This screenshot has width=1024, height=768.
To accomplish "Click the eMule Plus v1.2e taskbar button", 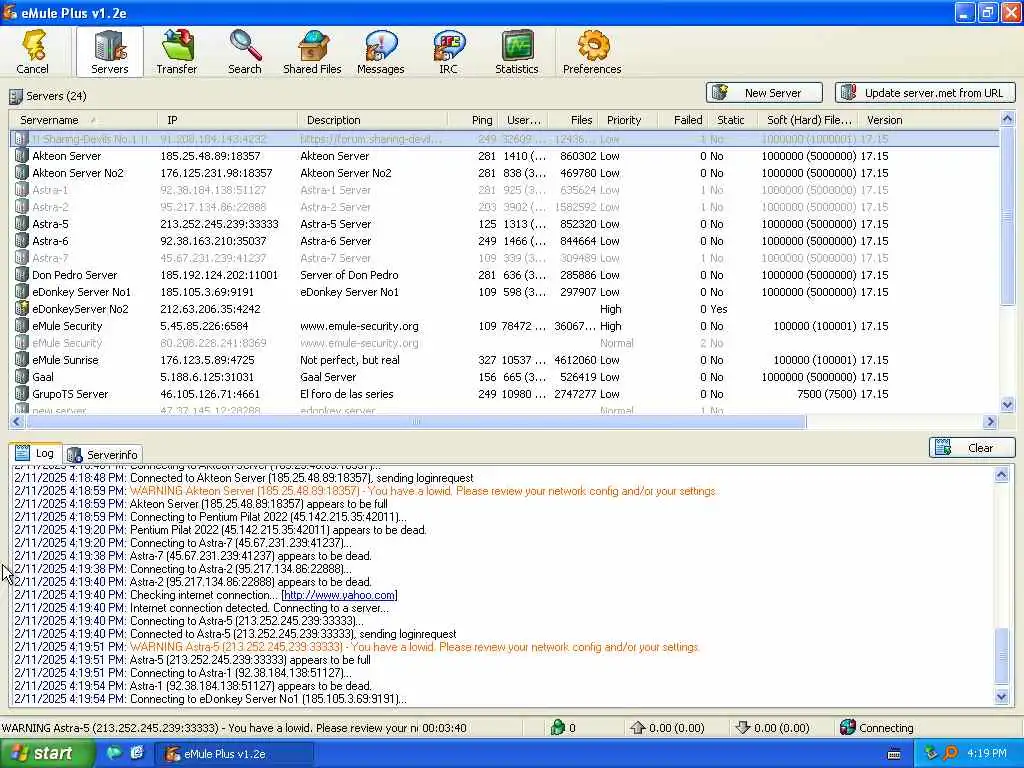I will [234, 754].
